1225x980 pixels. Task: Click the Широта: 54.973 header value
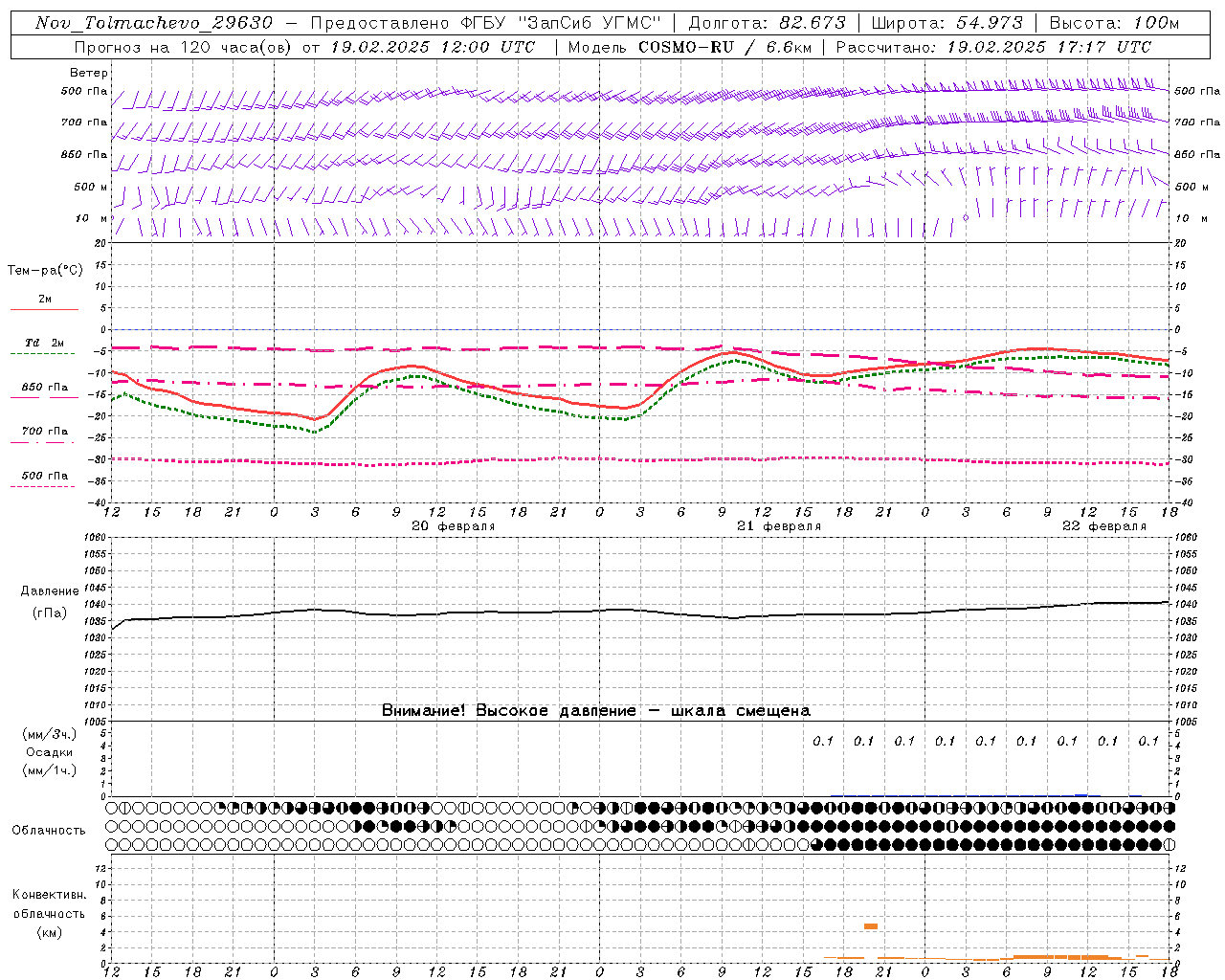click(947, 23)
